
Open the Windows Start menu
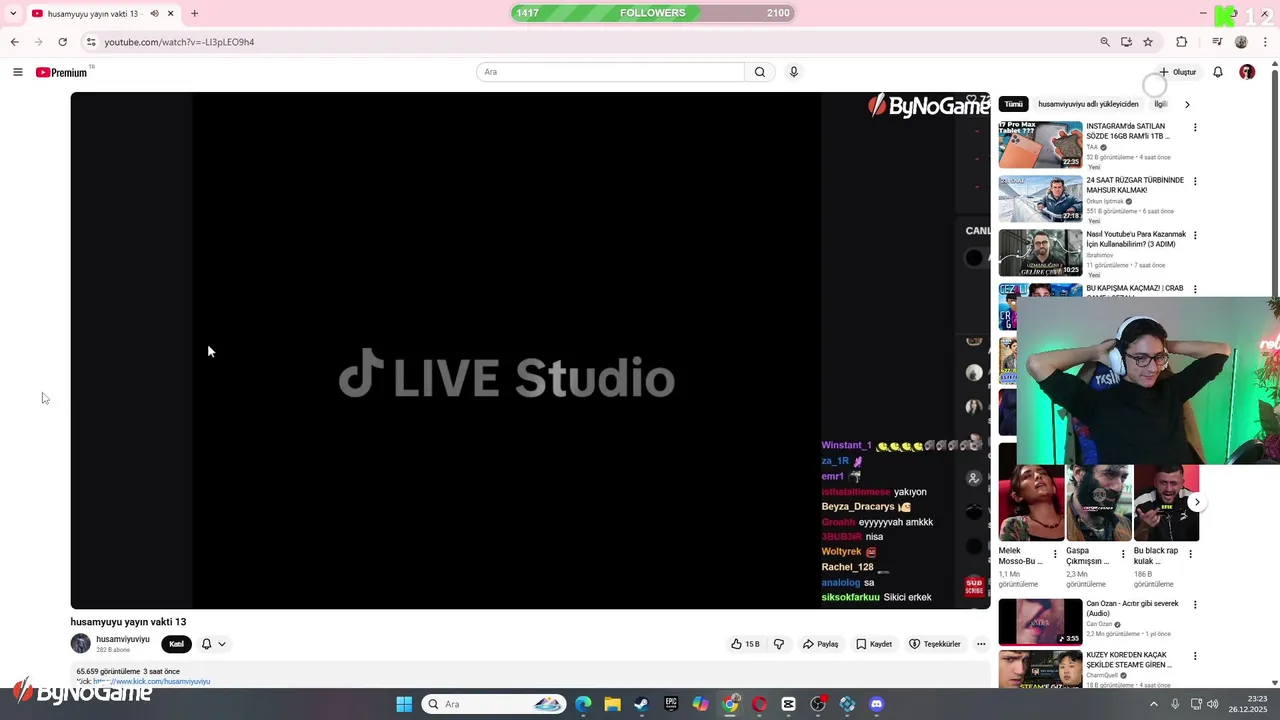(404, 704)
